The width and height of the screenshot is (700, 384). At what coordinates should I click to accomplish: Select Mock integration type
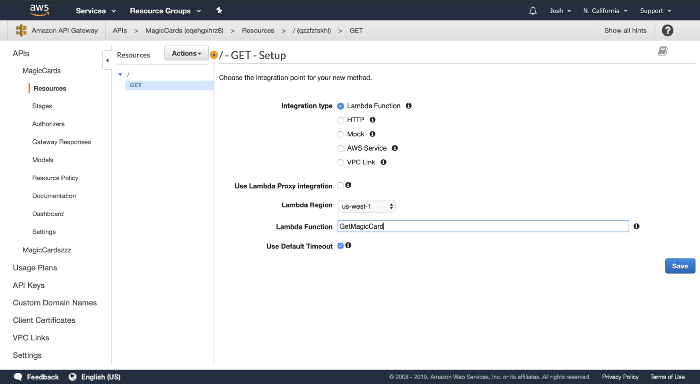(x=341, y=134)
